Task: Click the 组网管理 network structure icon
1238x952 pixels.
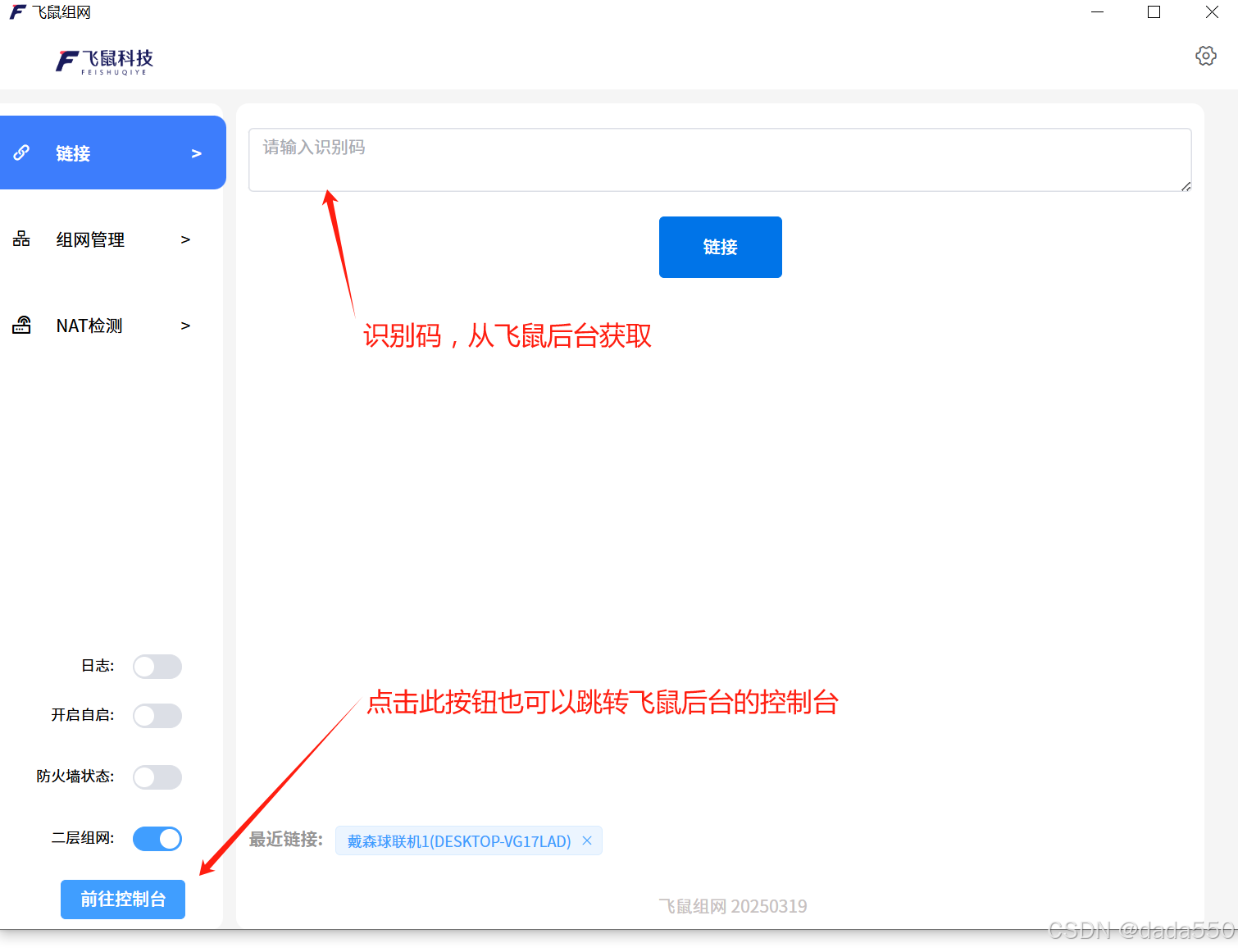Action: point(21,239)
